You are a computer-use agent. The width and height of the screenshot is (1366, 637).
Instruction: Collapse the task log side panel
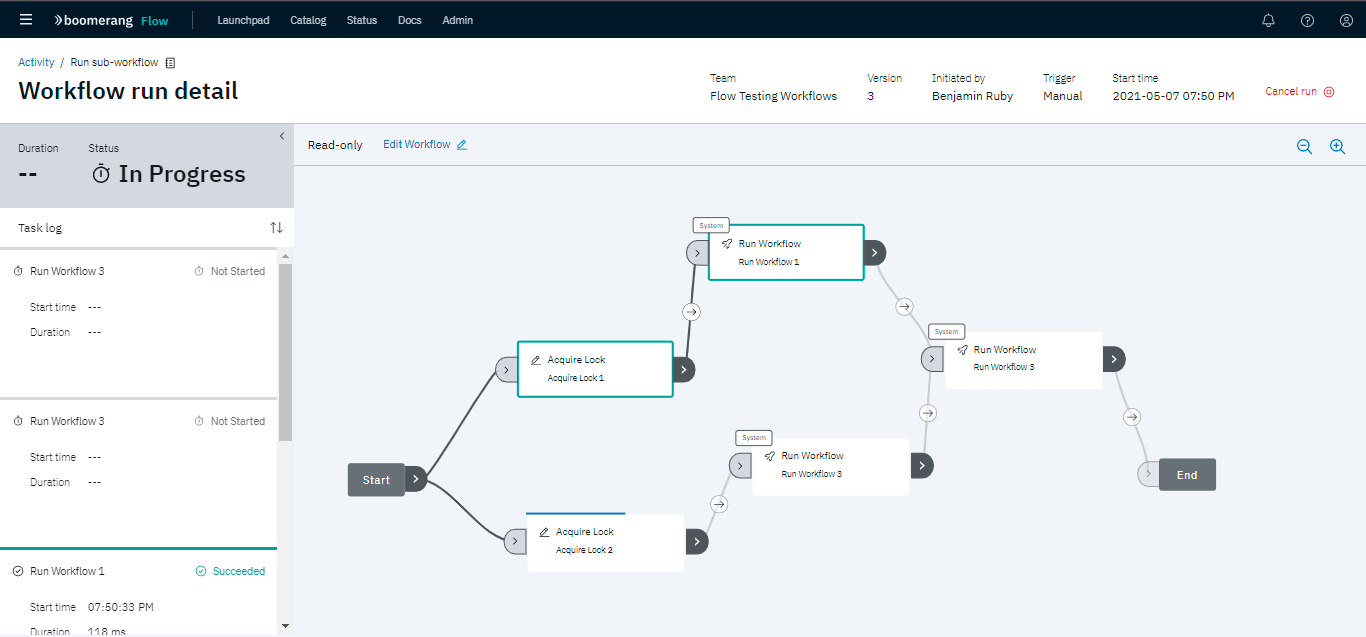click(x=282, y=136)
